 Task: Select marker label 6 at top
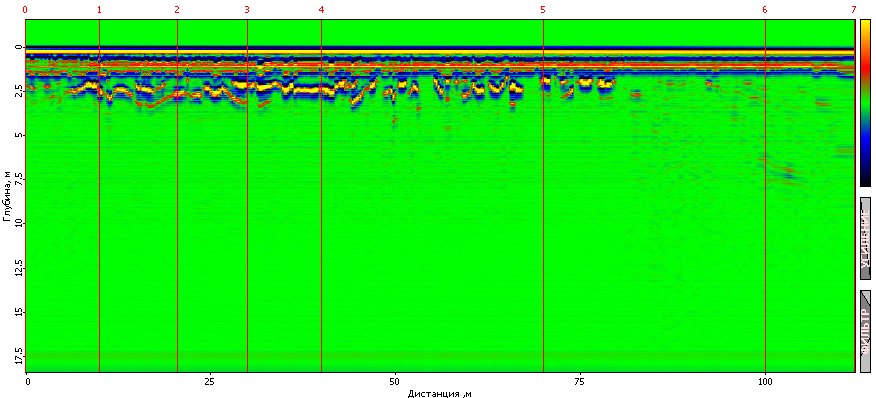[765, 10]
